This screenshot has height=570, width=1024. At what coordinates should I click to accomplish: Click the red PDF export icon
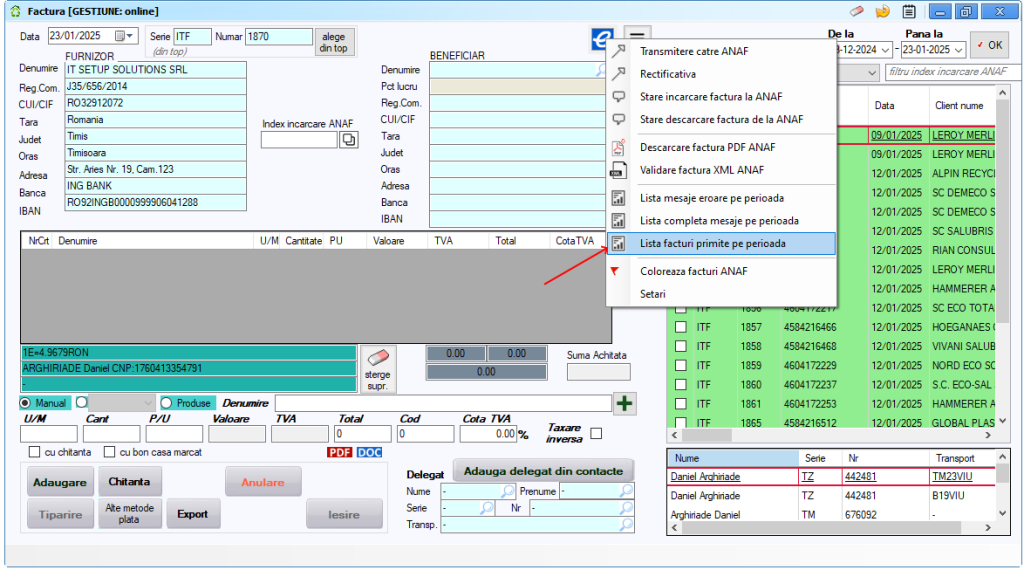click(340, 452)
